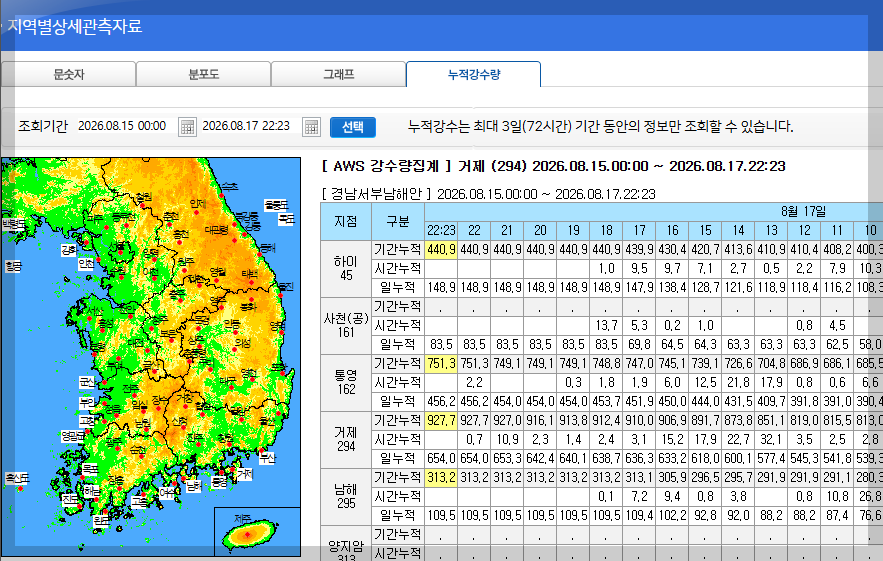Click the highlighted 927,7 value for 거제
This screenshot has height=561, width=883.
(x=441, y=421)
